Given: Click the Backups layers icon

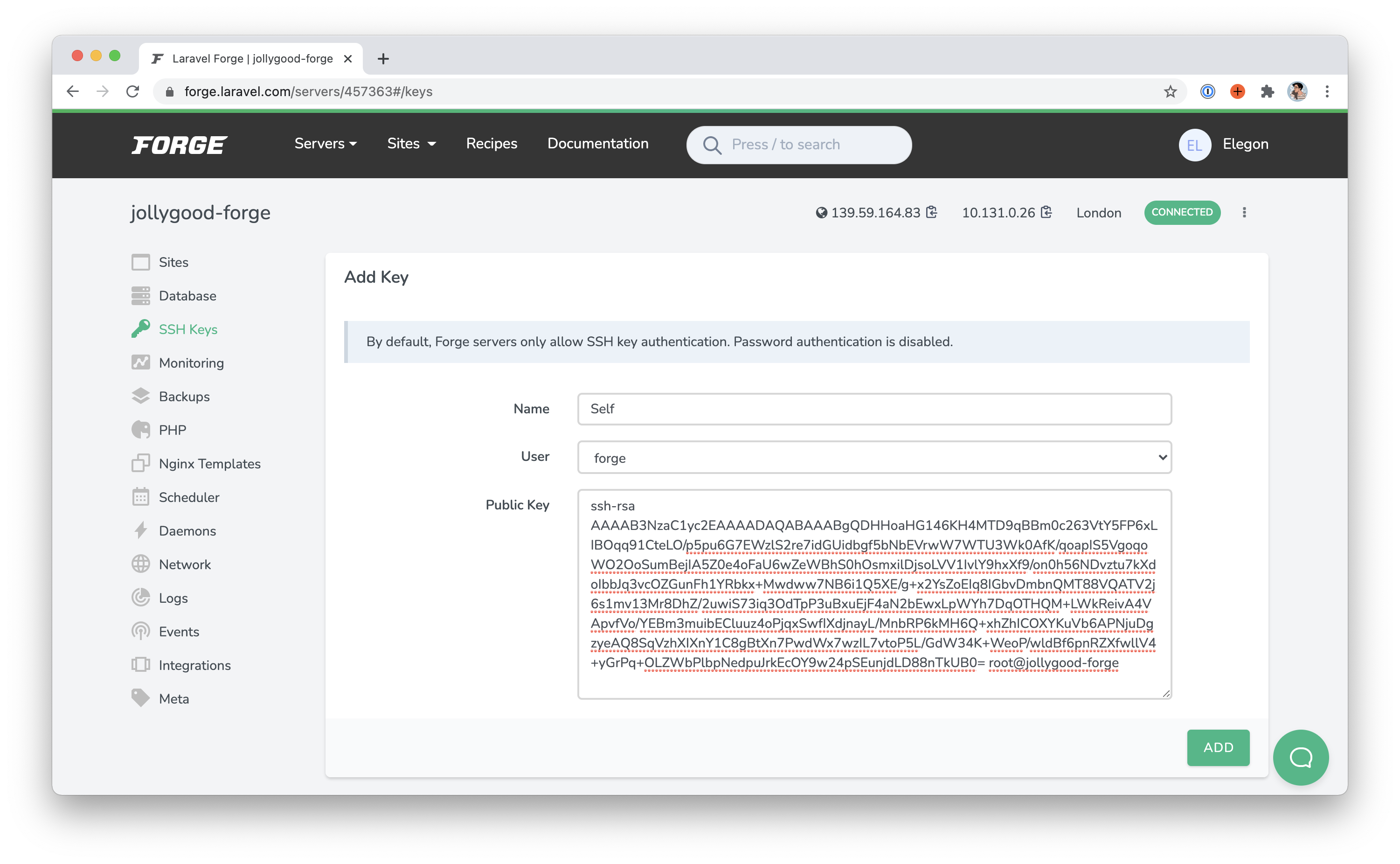Looking at the screenshot, I should pyautogui.click(x=140, y=397).
